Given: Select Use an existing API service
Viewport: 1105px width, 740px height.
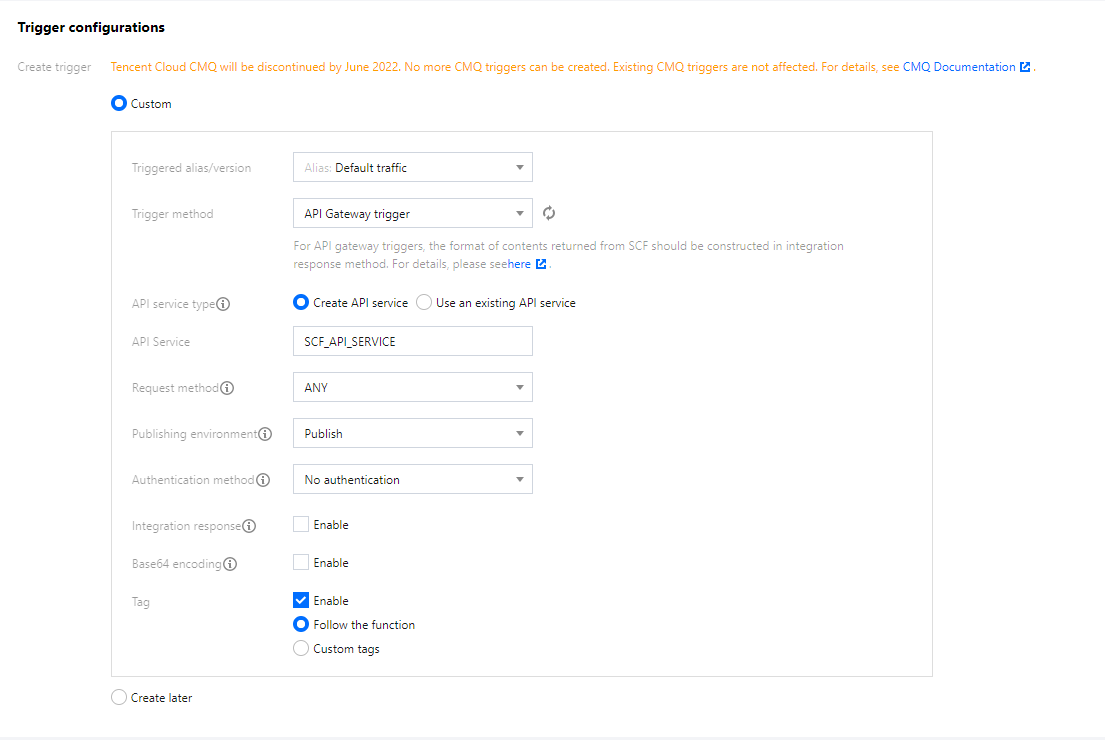Looking at the screenshot, I should coord(424,302).
